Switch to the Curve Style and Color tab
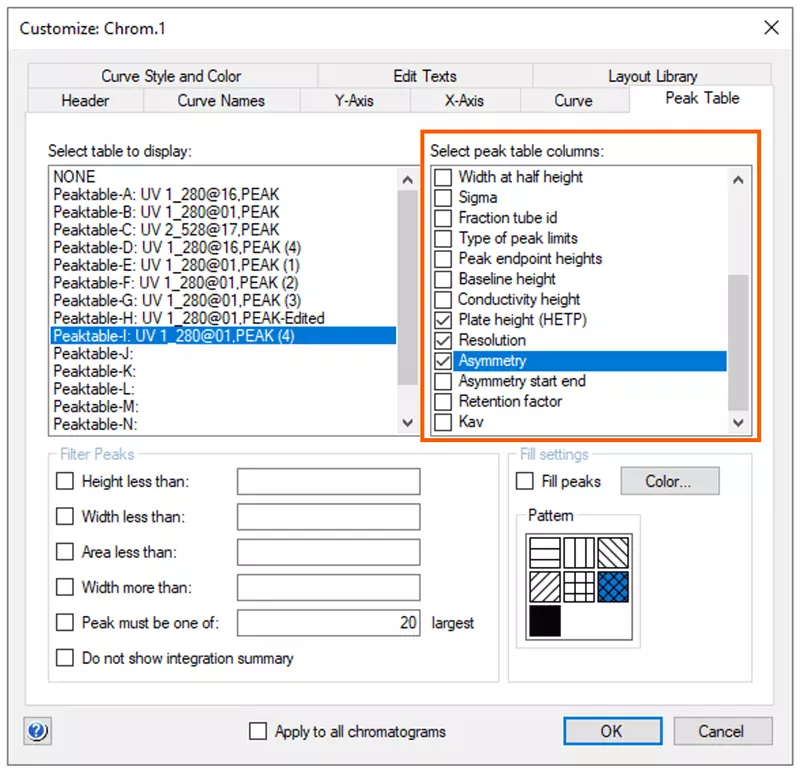The image size is (800, 775). pos(171,76)
